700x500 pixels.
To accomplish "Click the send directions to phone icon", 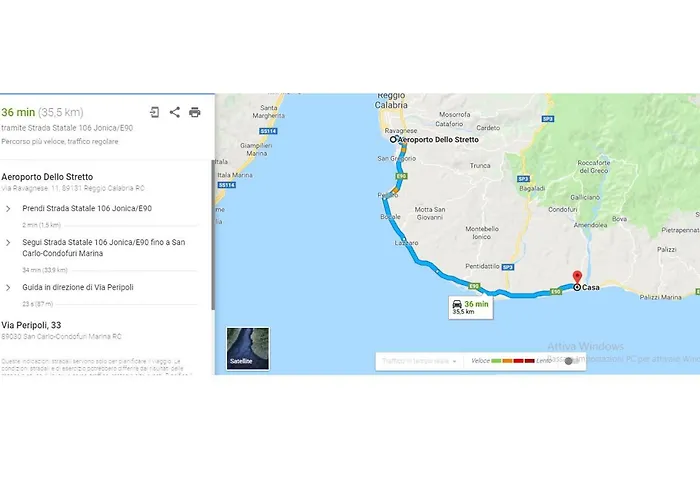I will 154,112.
